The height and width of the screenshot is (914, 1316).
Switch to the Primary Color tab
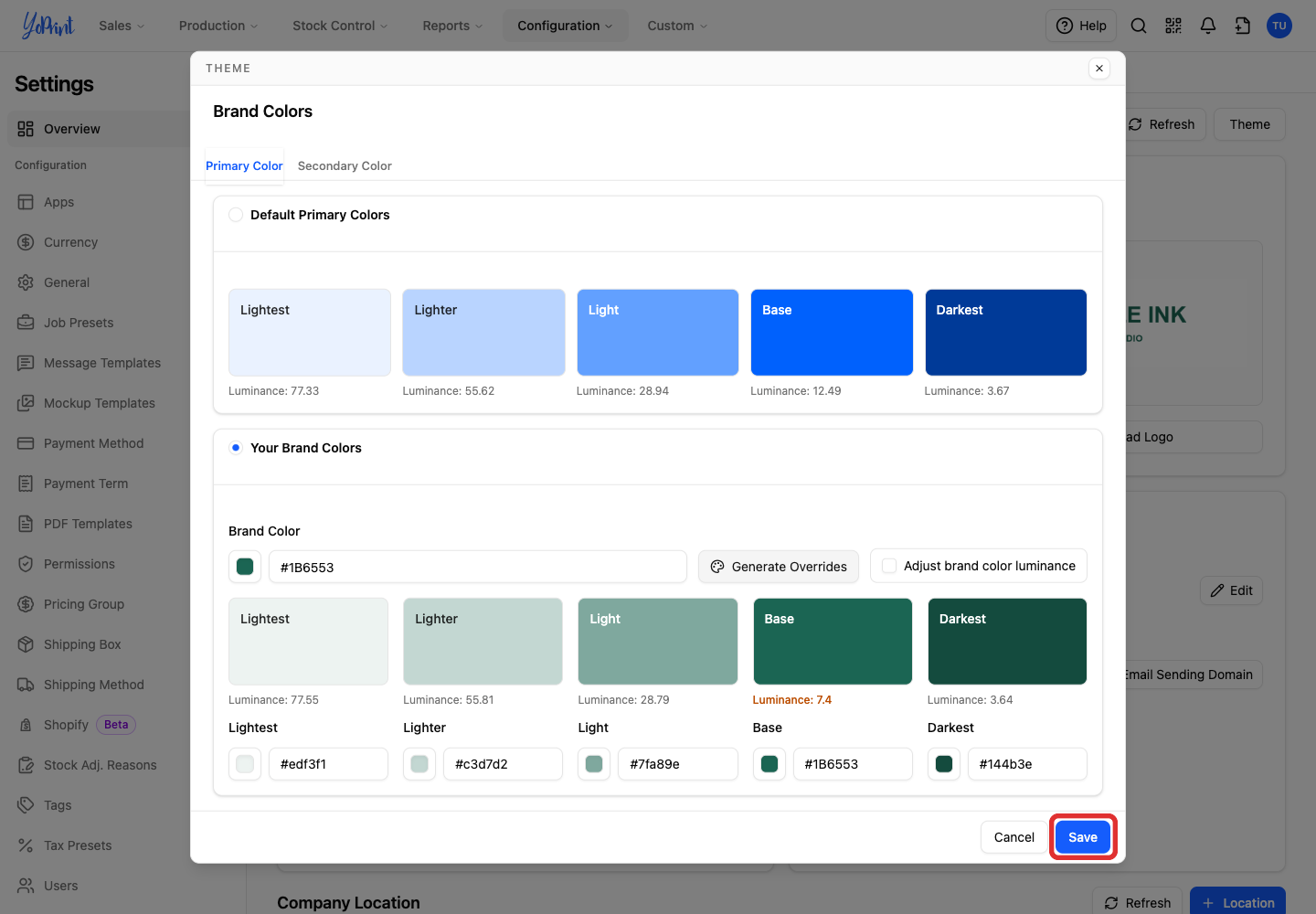(x=244, y=165)
